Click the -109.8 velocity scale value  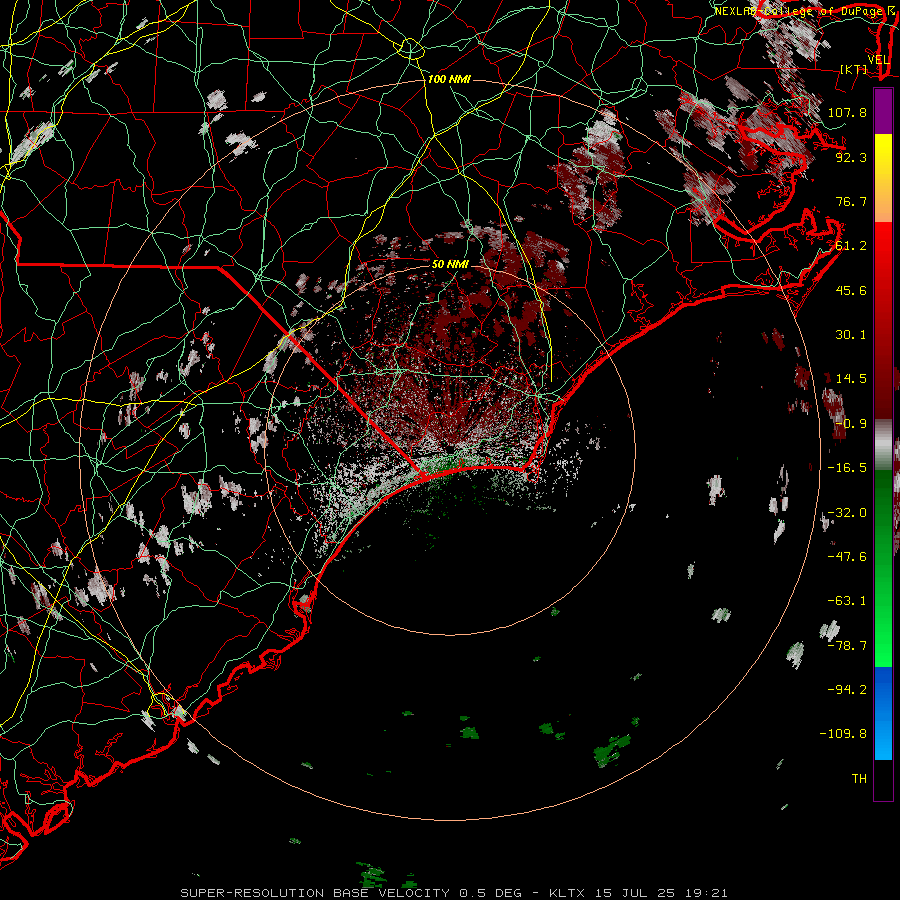point(843,734)
